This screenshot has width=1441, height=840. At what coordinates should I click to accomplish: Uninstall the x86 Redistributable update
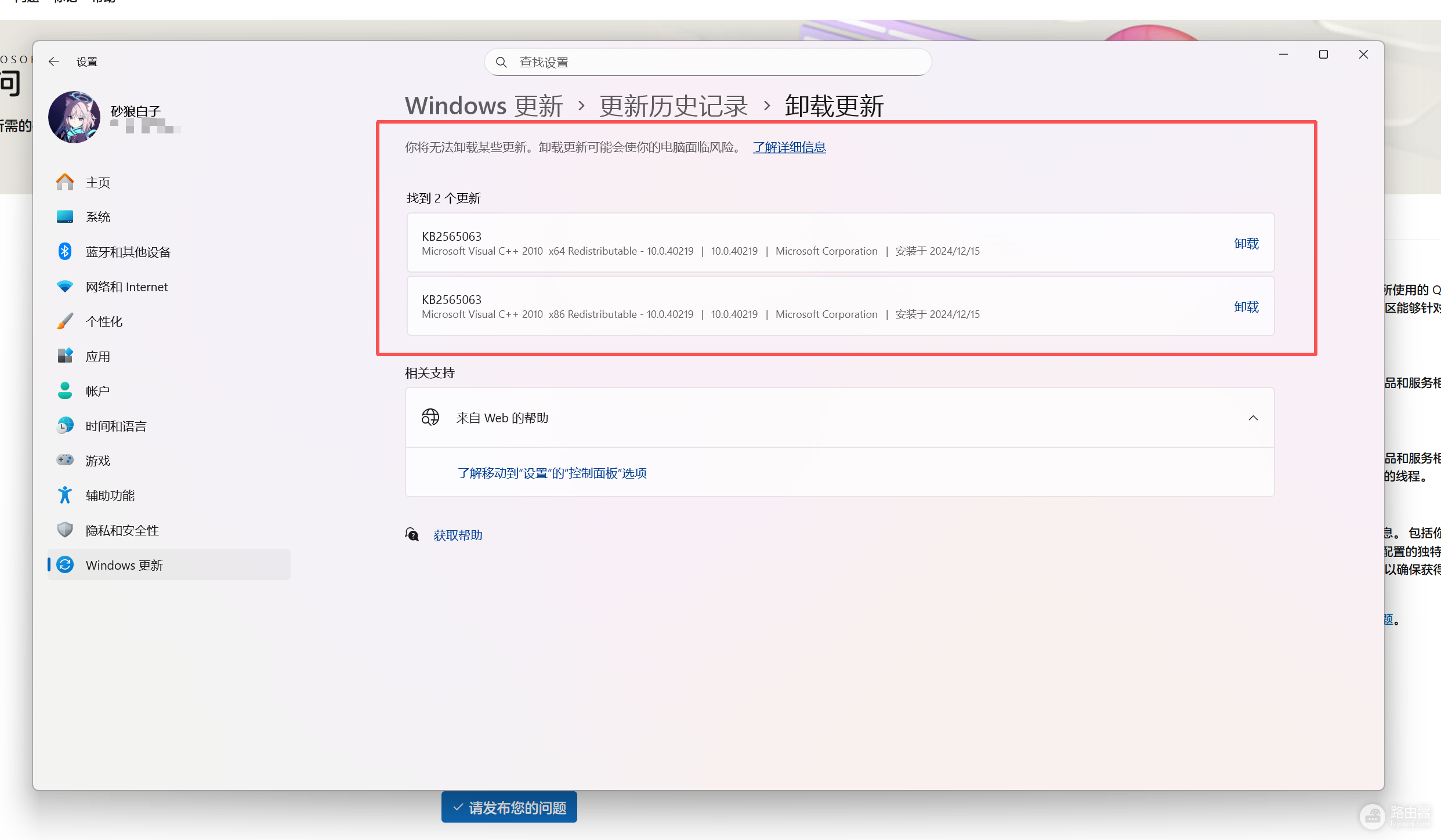point(1246,307)
